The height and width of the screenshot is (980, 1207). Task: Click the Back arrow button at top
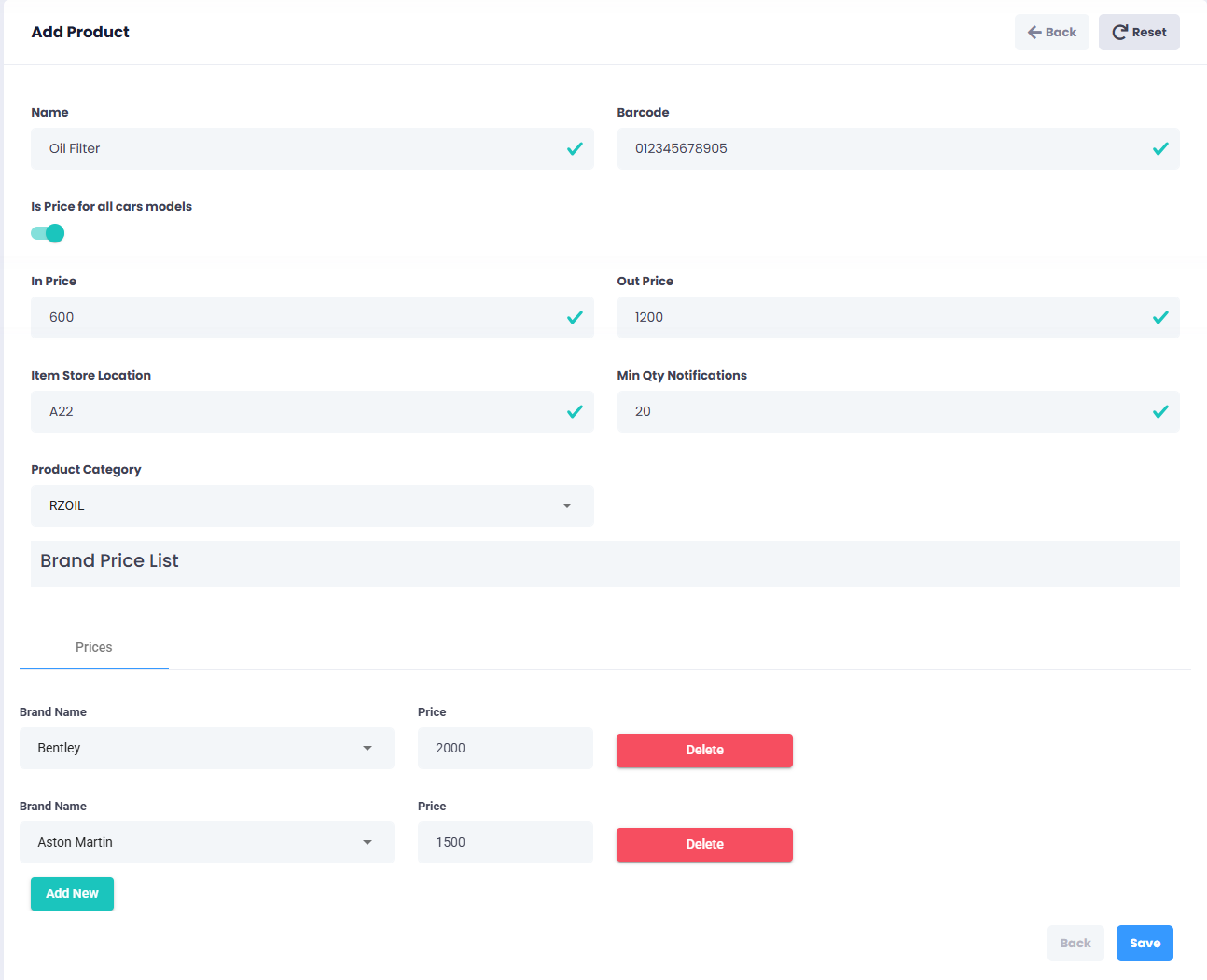pos(1051,33)
